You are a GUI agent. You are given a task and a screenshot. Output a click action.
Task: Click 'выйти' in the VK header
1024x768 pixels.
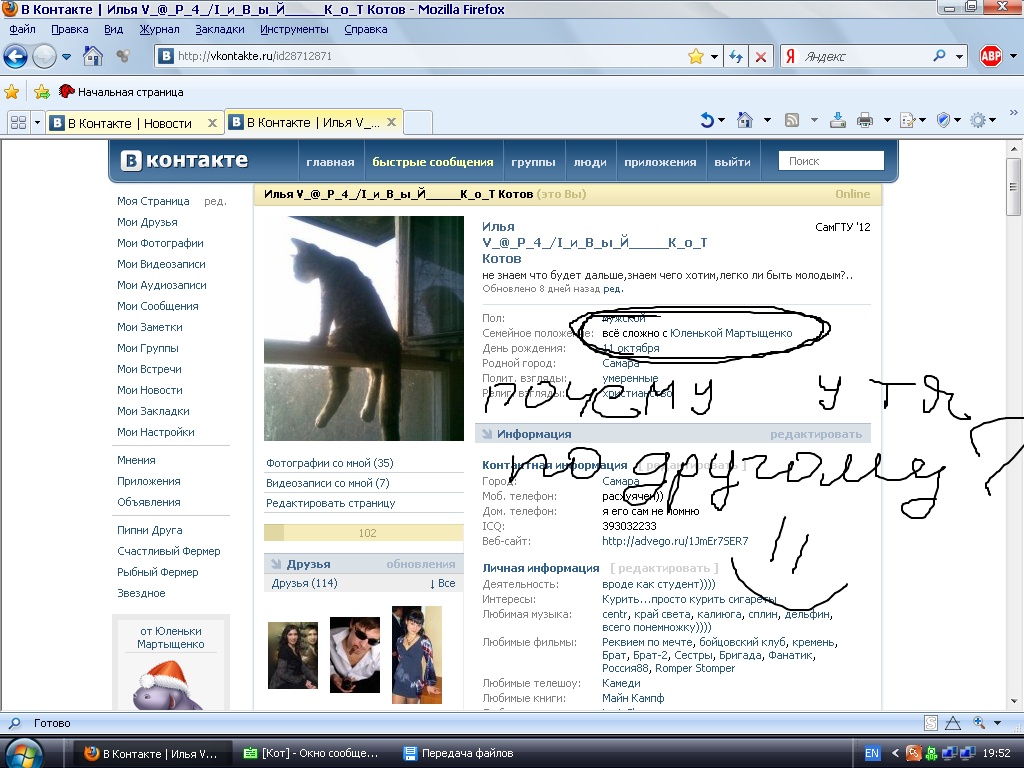coord(732,162)
